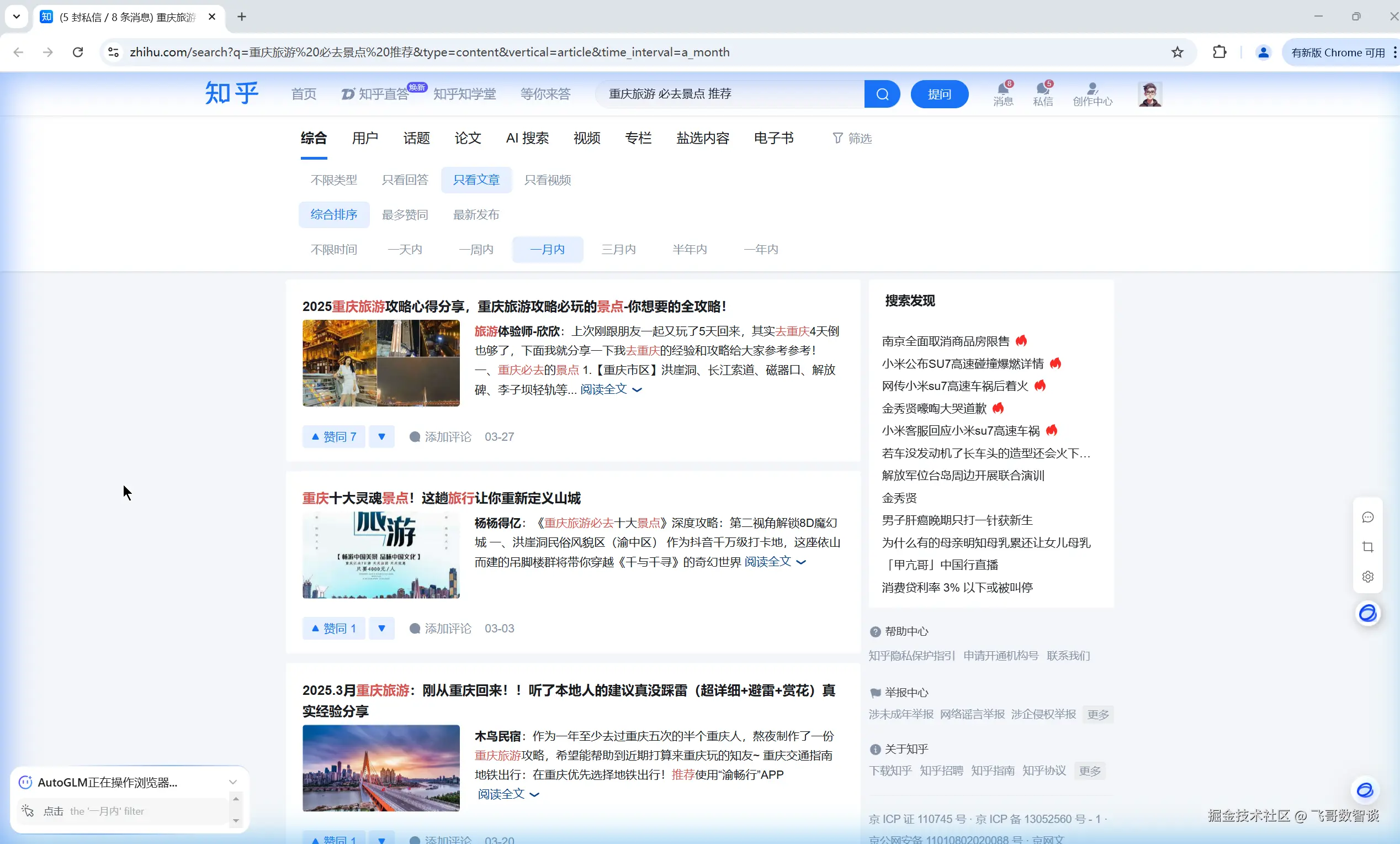
Task: Click downvote arrow on first article
Action: [x=381, y=436]
